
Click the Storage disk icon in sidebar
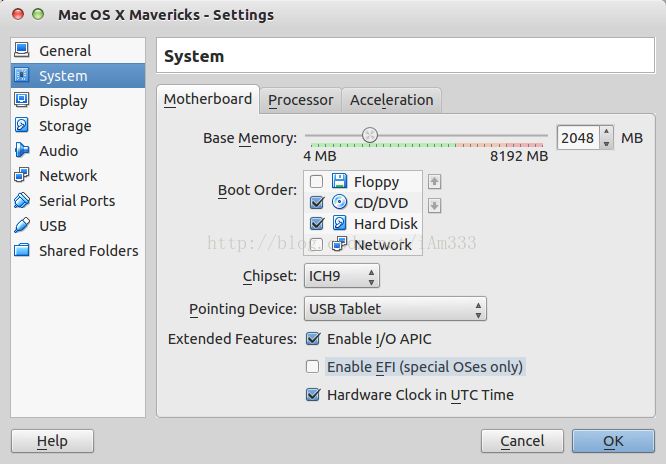(22, 125)
